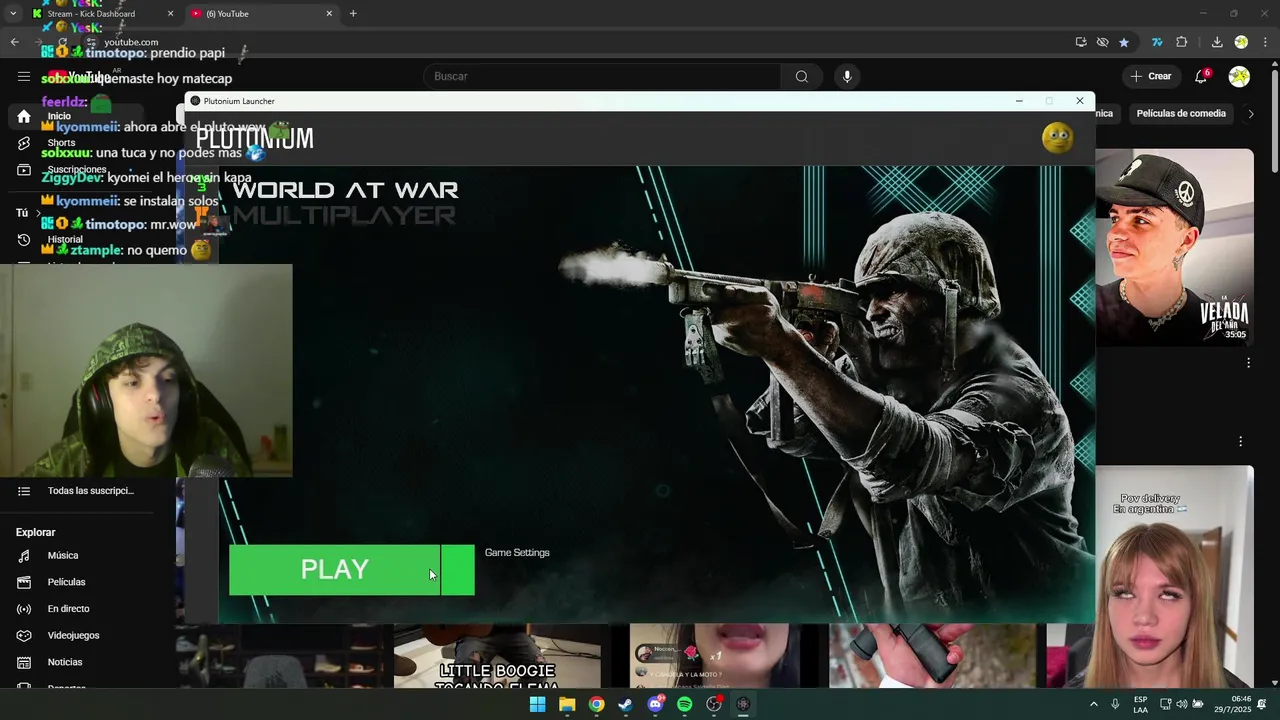The width and height of the screenshot is (1280, 720).
Task: Open the Pov delivery en Argentina short
Action: 1175,577
